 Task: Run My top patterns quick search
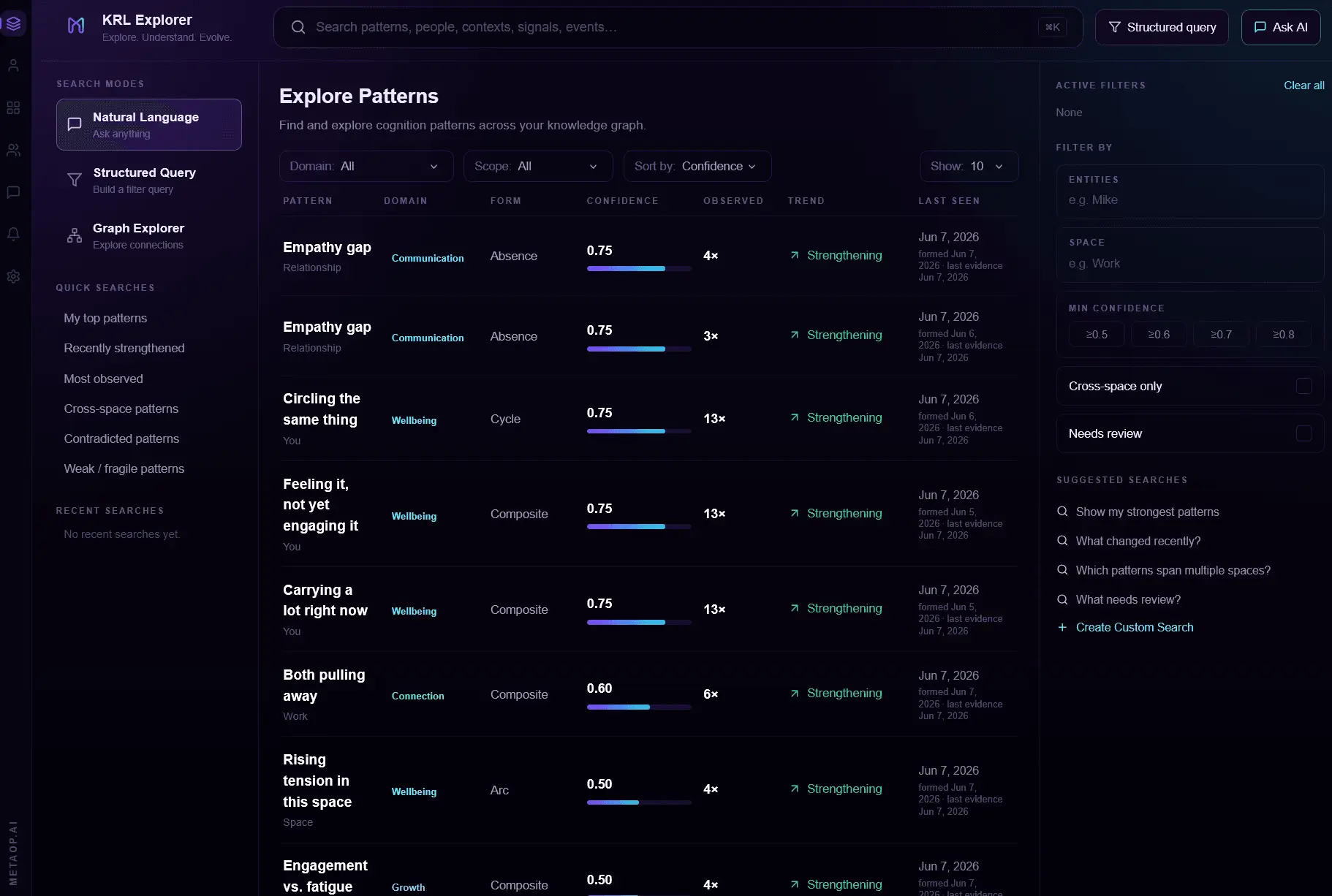(x=105, y=318)
